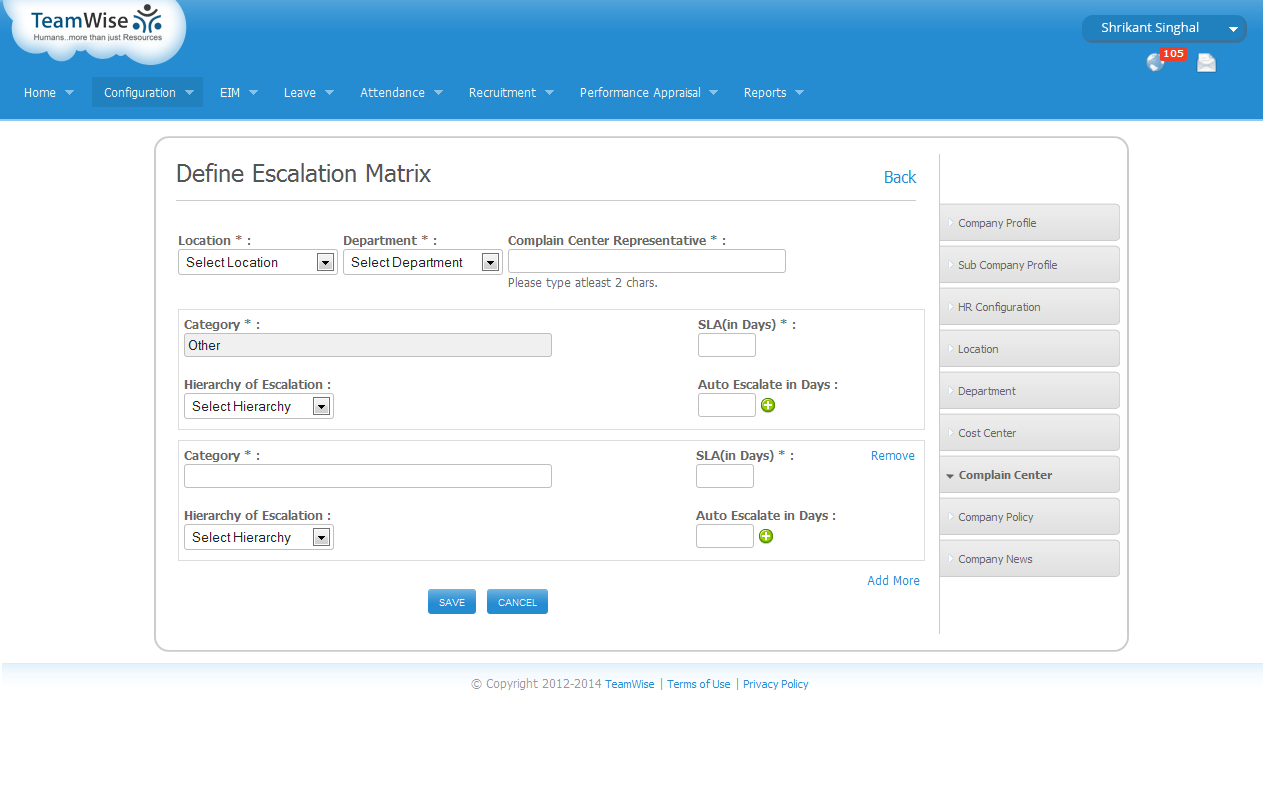Click green plus icon in Other category

pos(768,405)
